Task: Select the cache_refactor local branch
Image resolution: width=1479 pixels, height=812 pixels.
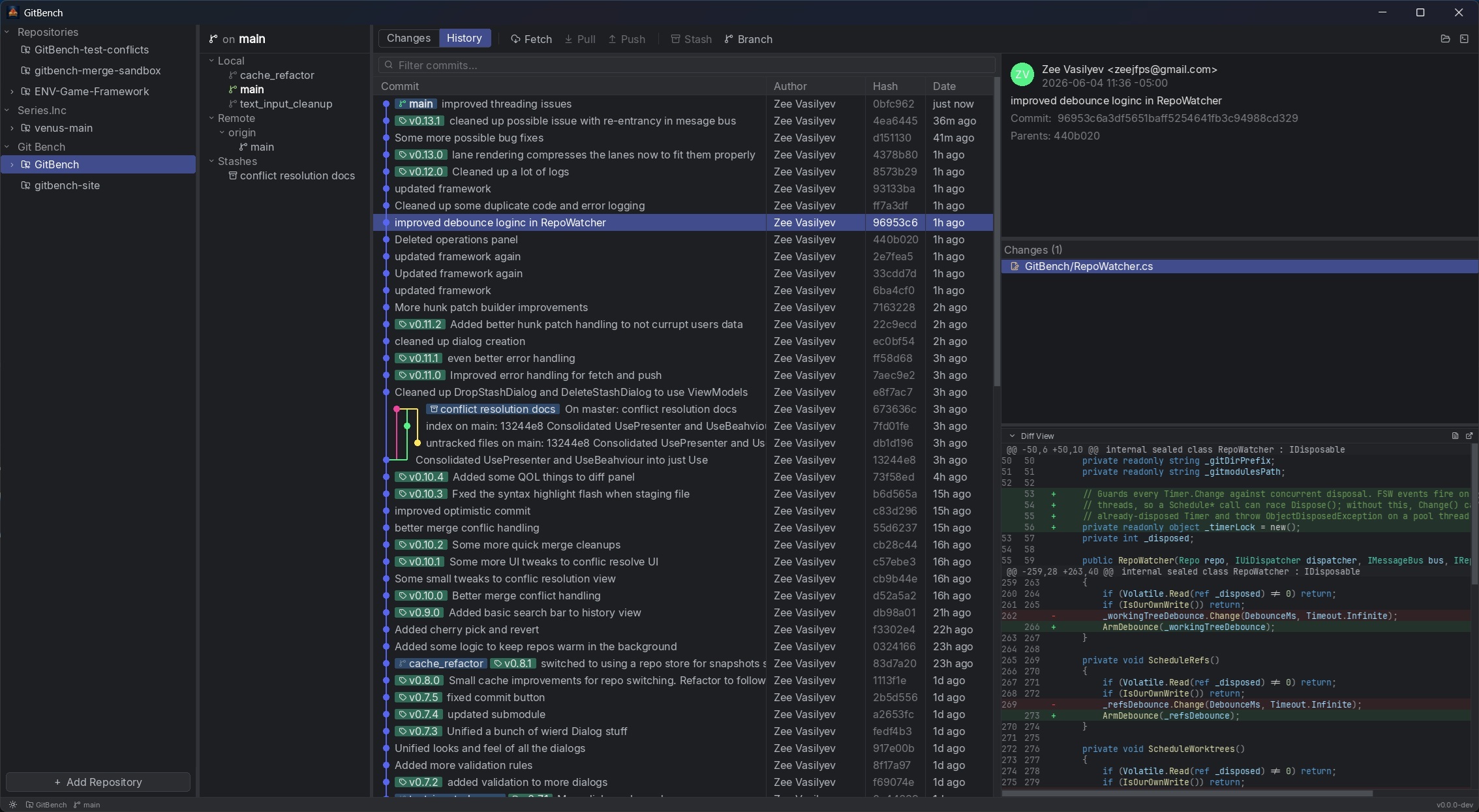Action: coord(277,75)
